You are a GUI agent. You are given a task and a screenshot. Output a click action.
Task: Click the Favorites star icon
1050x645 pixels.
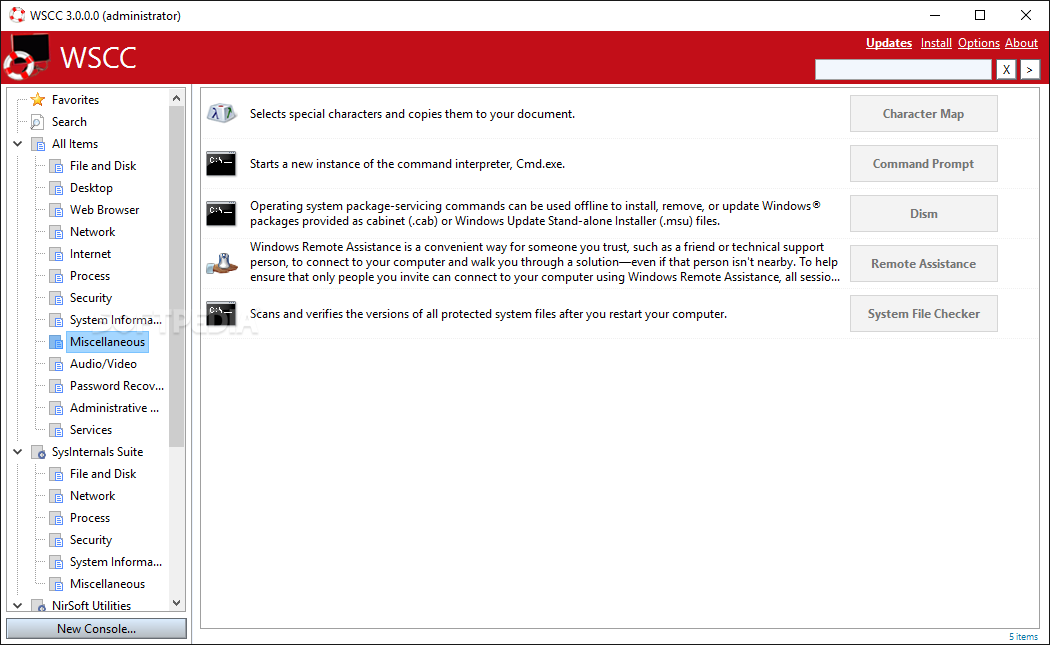pyautogui.click(x=38, y=100)
